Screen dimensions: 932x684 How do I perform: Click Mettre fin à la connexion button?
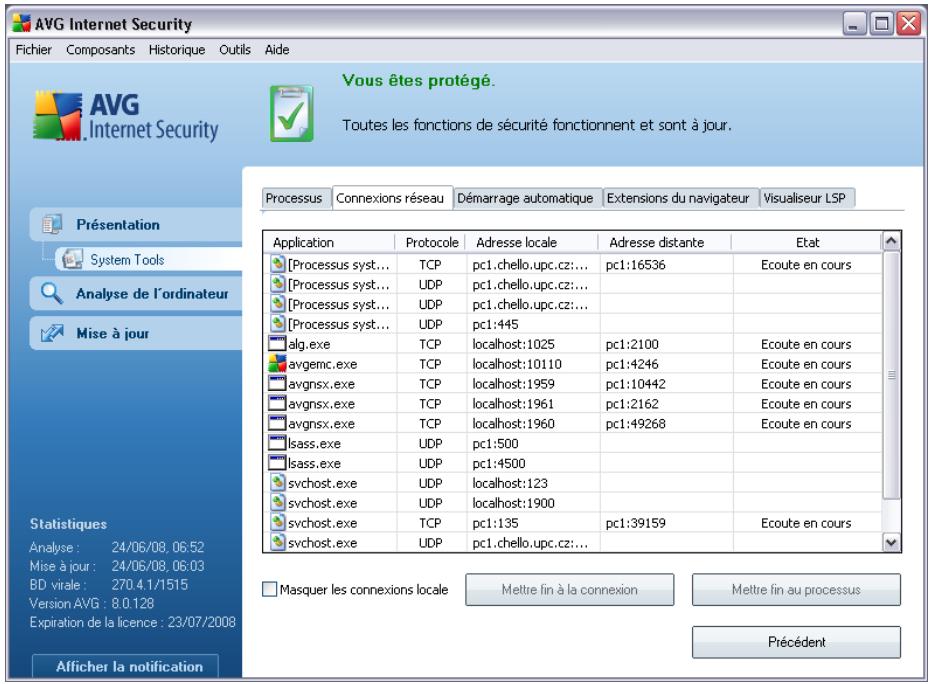point(569,590)
